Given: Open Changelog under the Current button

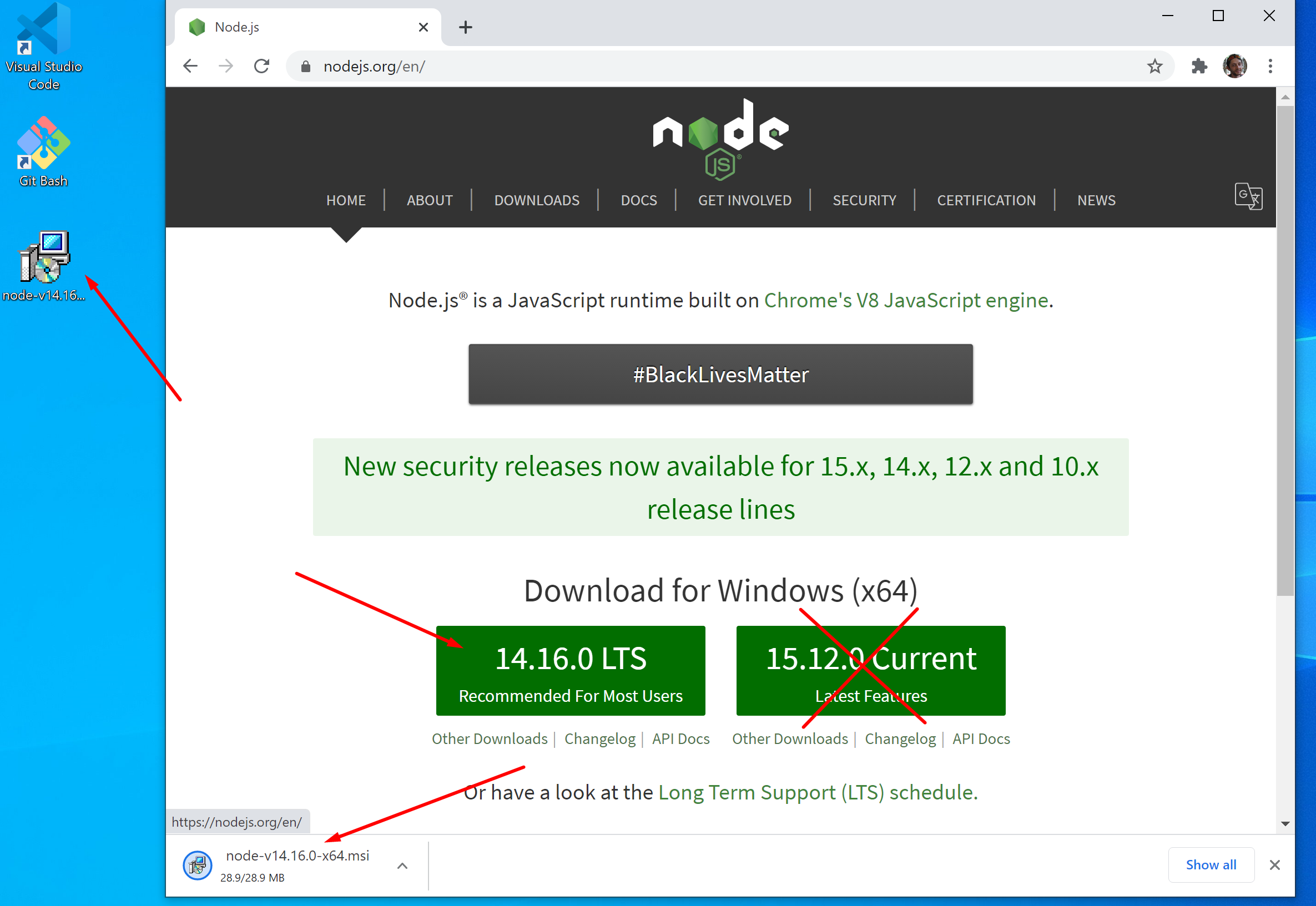Looking at the screenshot, I should tap(900, 738).
